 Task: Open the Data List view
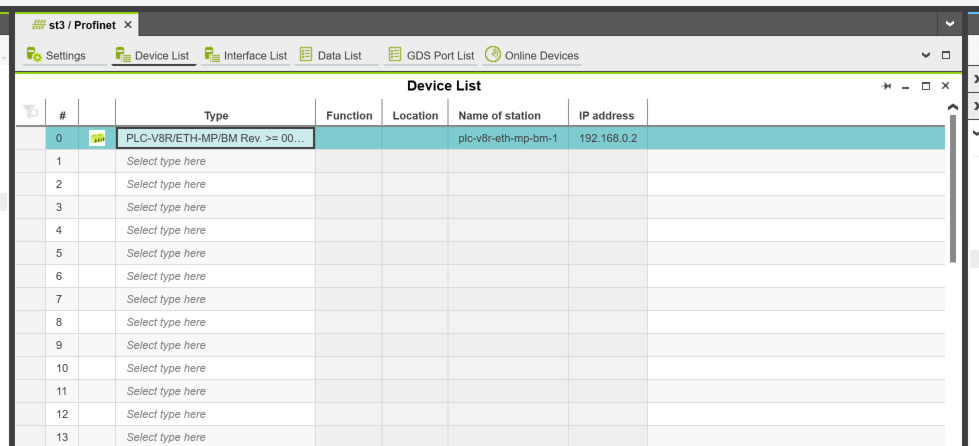point(331,56)
